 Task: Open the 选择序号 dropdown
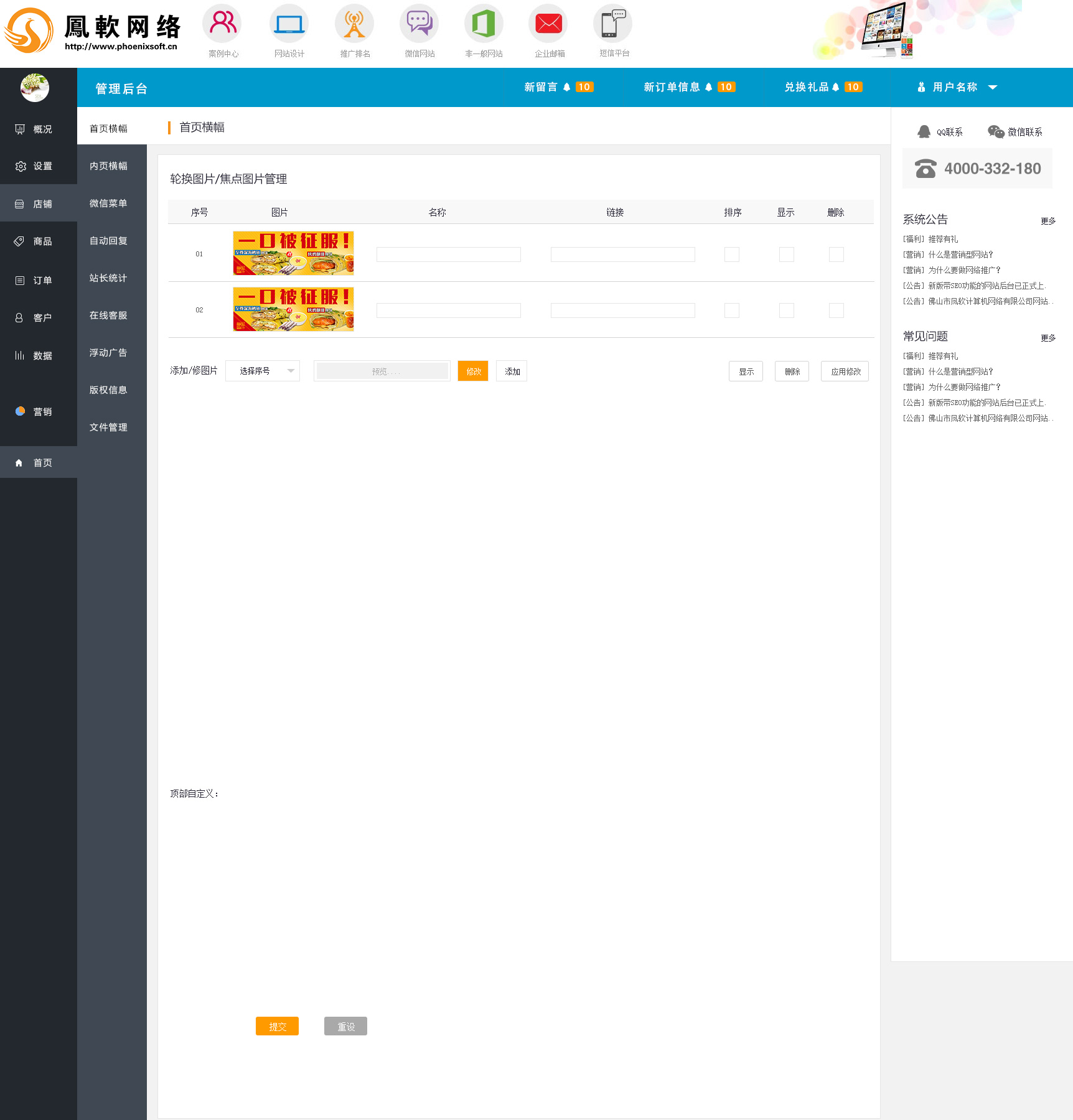click(x=263, y=371)
